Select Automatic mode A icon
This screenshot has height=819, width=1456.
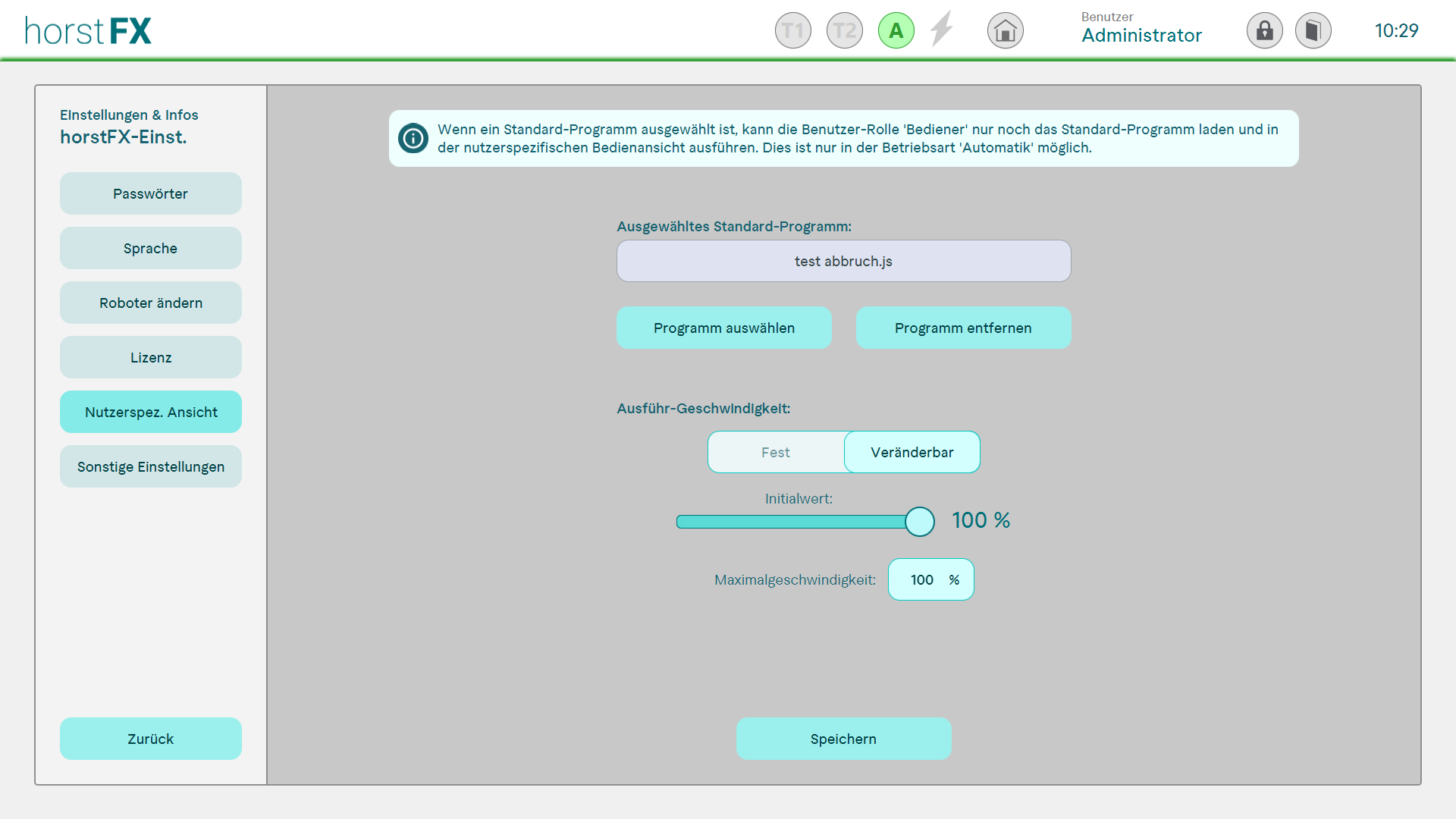tap(896, 31)
